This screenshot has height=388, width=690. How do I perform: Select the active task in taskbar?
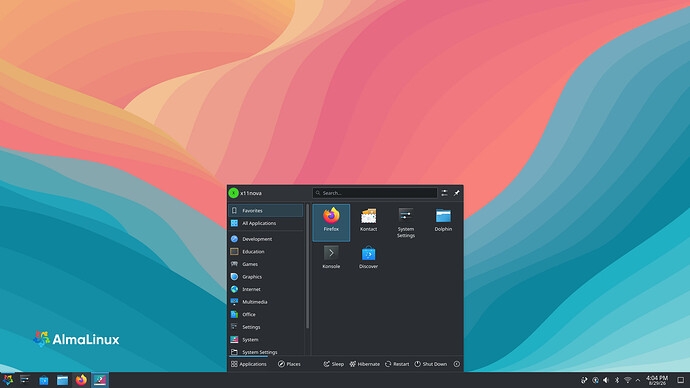click(x=100, y=380)
